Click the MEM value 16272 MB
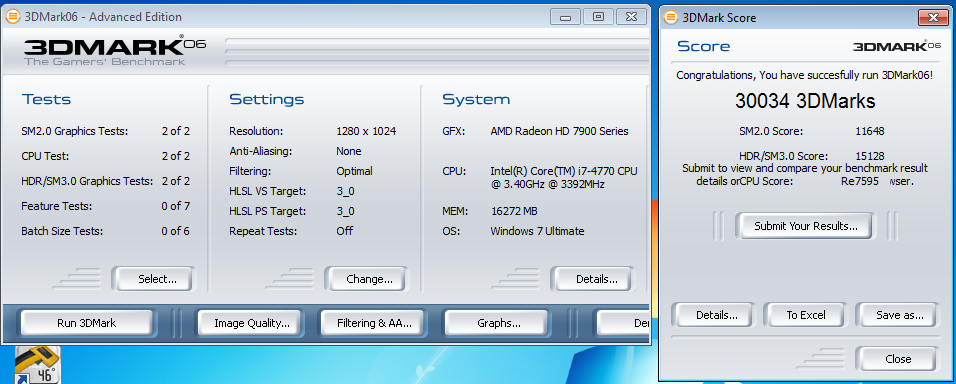 [514, 212]
